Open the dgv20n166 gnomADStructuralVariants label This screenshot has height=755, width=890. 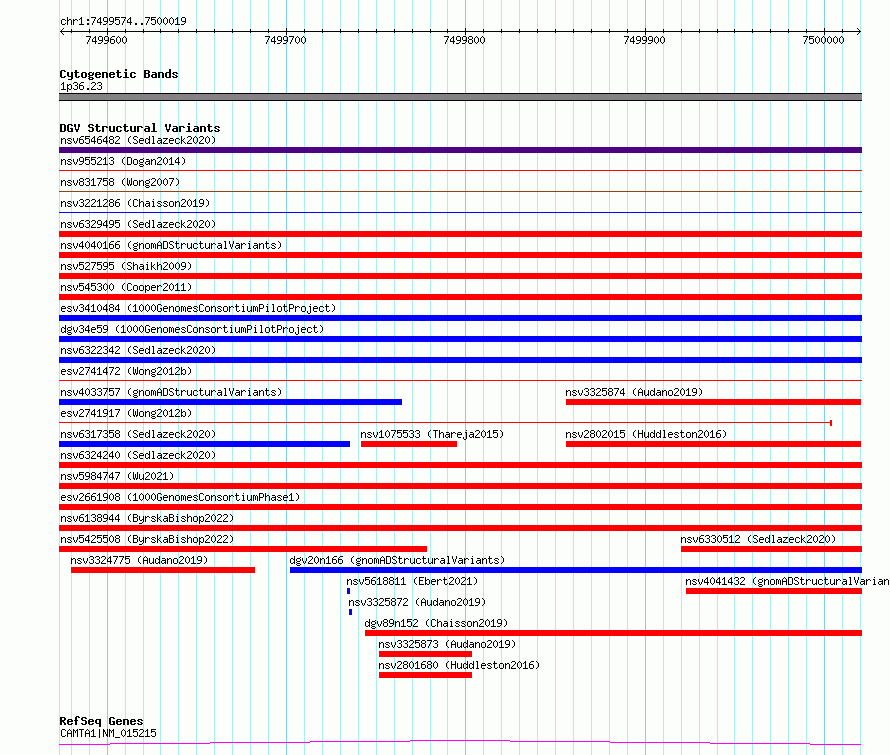tap(397, 560)
